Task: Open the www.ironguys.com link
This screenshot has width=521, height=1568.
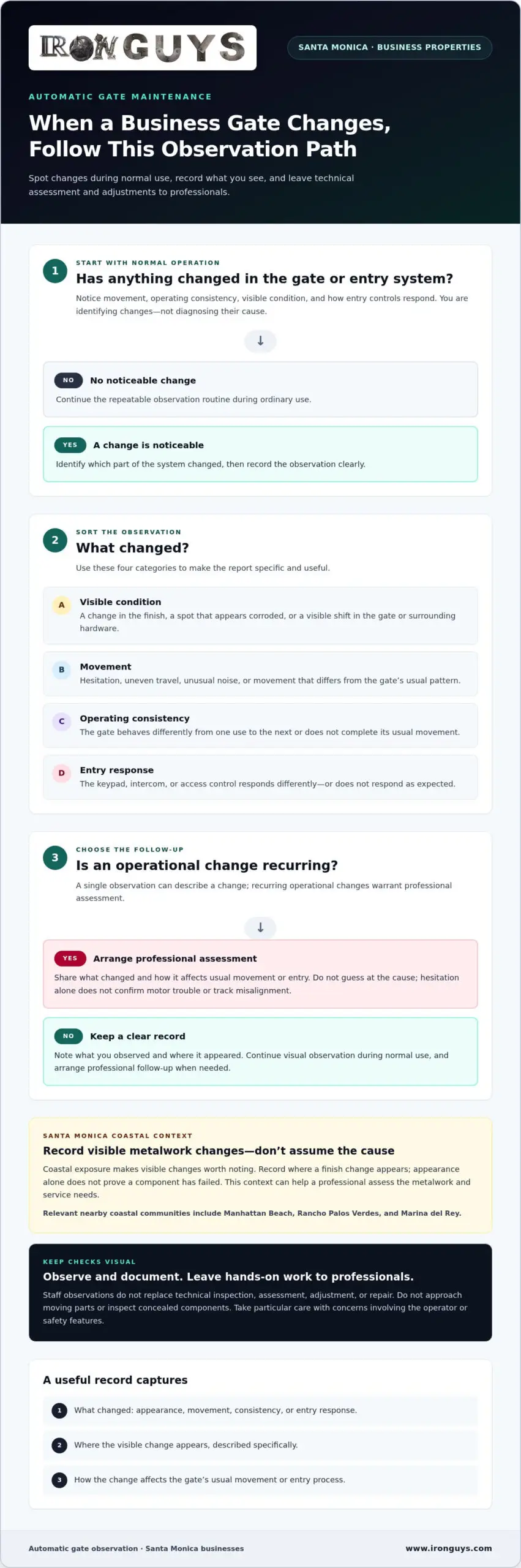Action: [x=449, y=1548]
